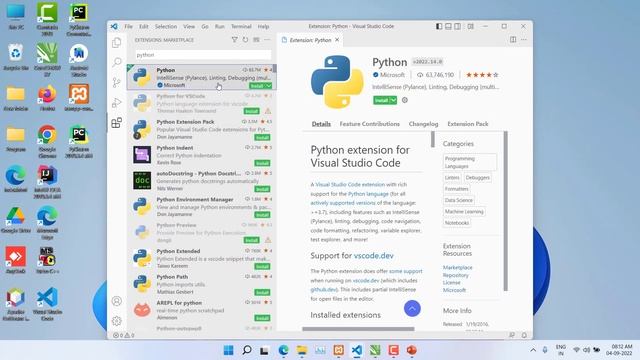
Task: Expand Install dropdown arrow in Python list row
Action: [x=269, y=86]
